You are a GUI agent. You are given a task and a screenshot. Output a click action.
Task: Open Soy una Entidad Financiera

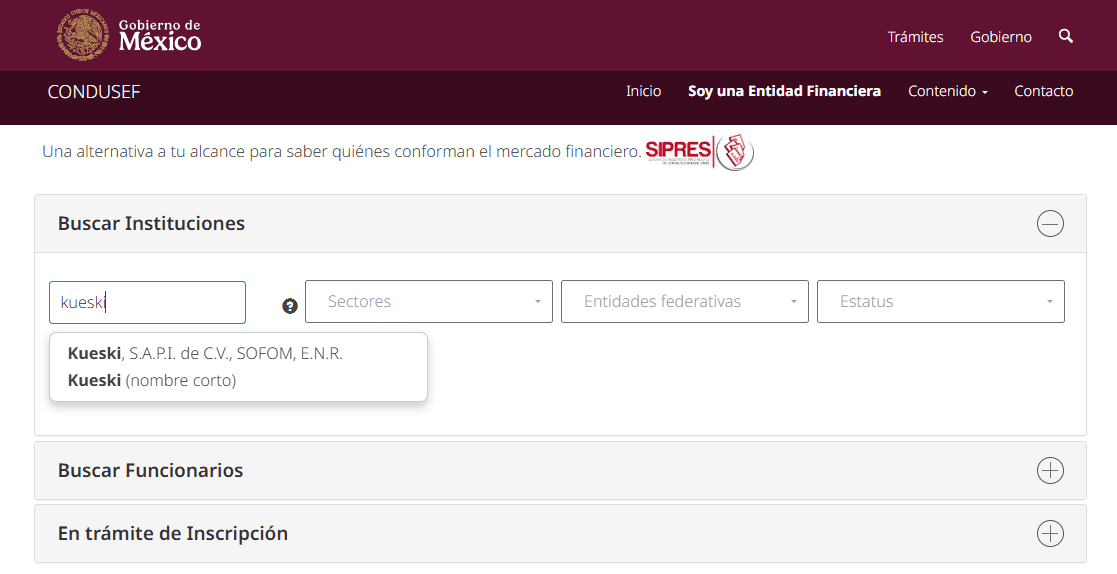coord(784,91)
